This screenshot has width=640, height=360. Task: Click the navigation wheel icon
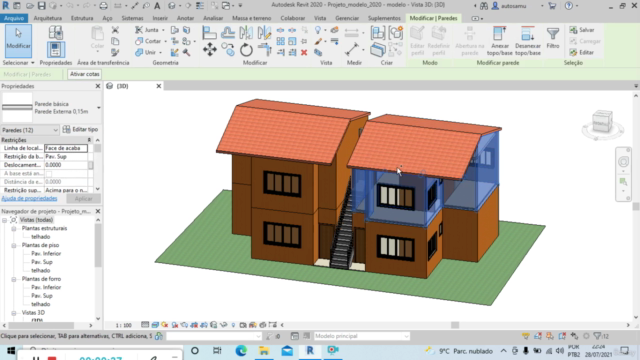pyautogui.click(x=623, y=162)
